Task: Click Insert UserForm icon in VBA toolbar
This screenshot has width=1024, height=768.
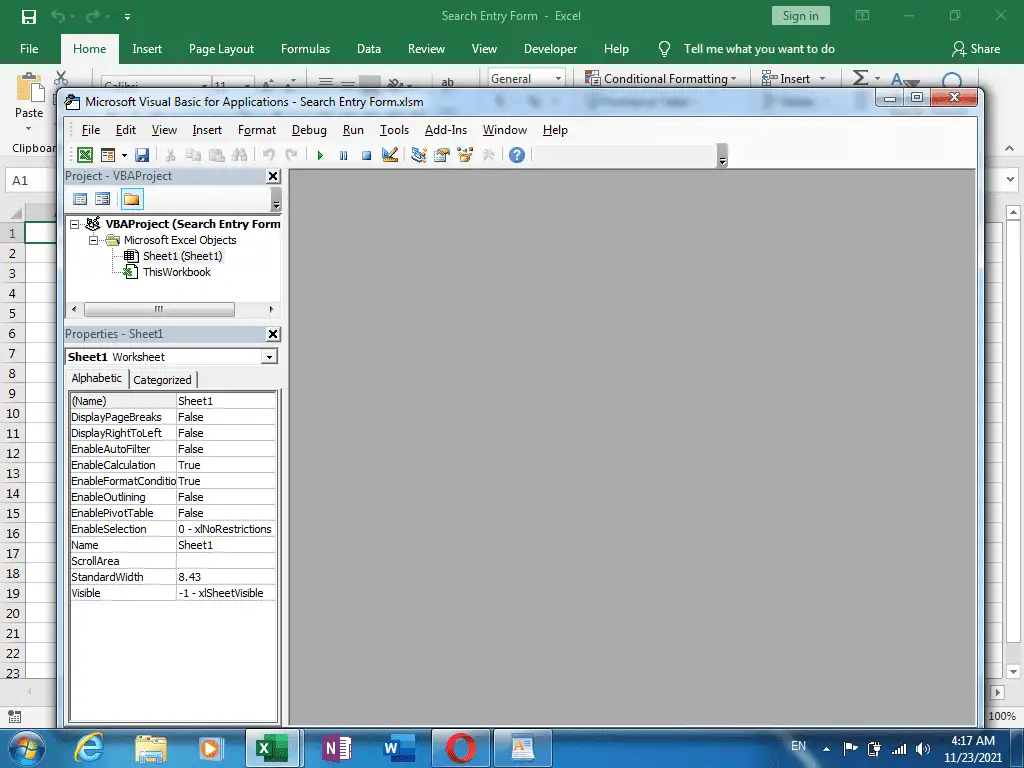Action: pyautogui.click(x=108, y=155)
